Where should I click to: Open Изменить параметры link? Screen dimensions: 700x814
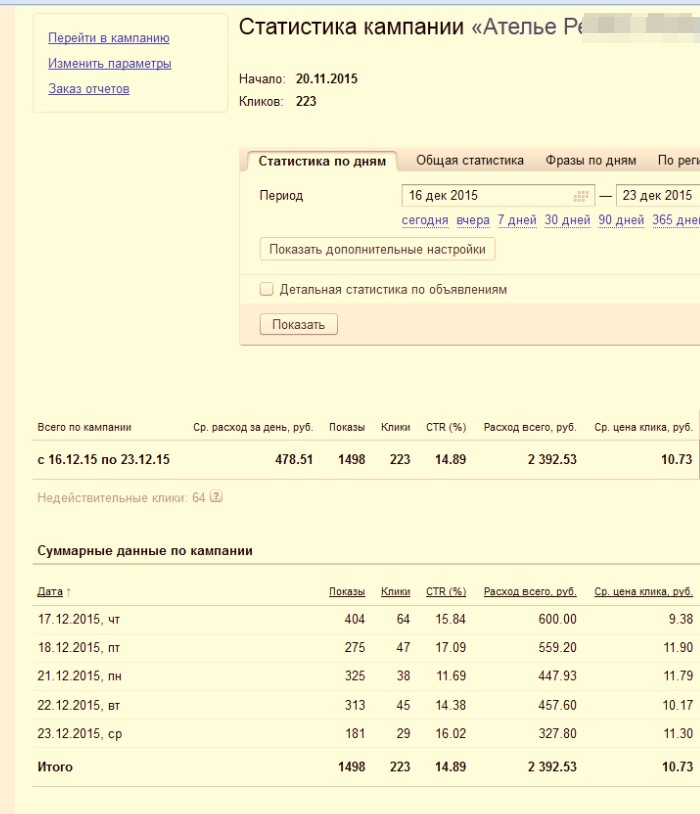coord(110,64)
